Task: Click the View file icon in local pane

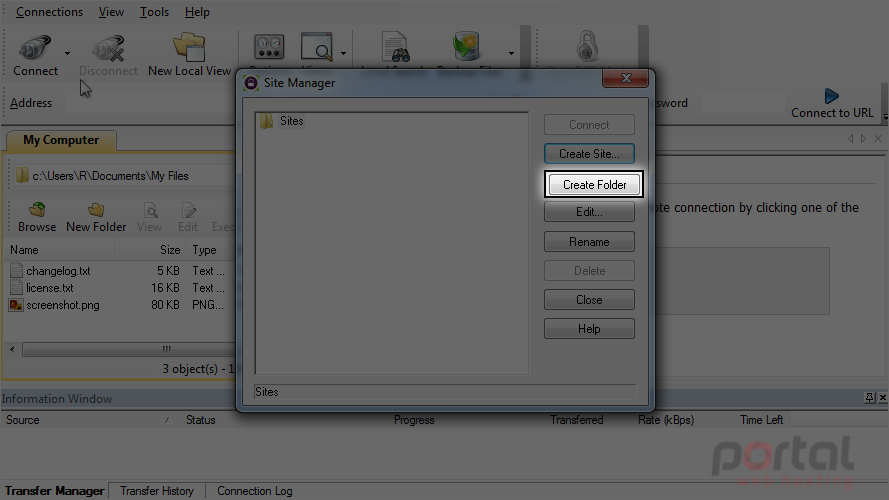Action: pyautogui.click(x=150, y=210)
